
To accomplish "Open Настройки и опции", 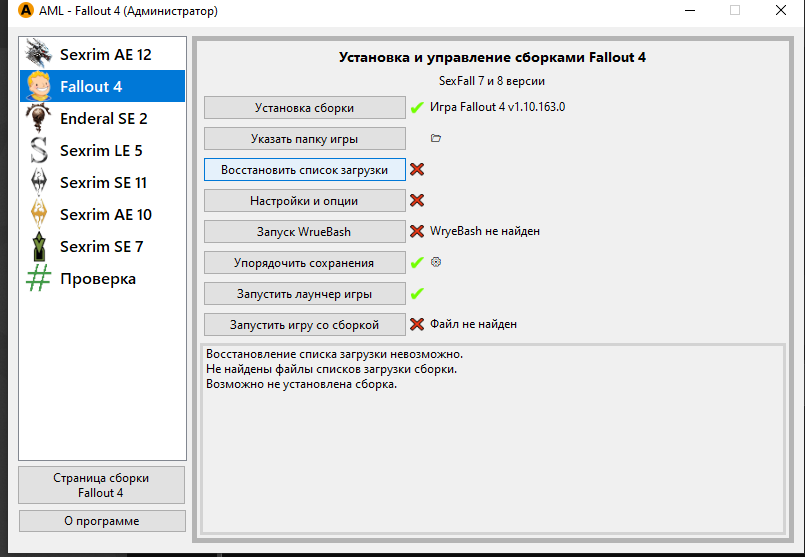I will point(304,201).
